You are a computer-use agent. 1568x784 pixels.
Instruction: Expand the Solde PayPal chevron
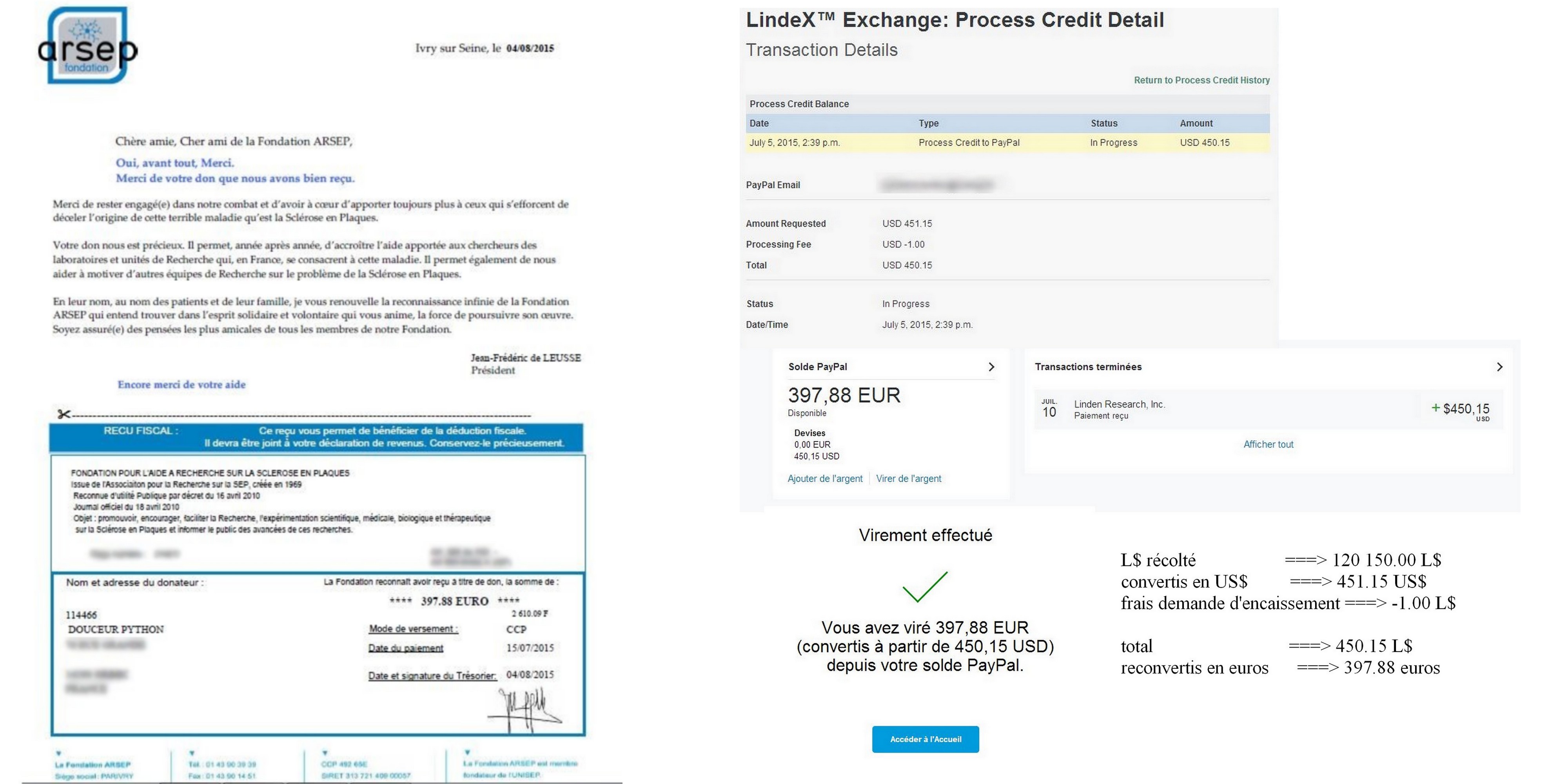991,367
